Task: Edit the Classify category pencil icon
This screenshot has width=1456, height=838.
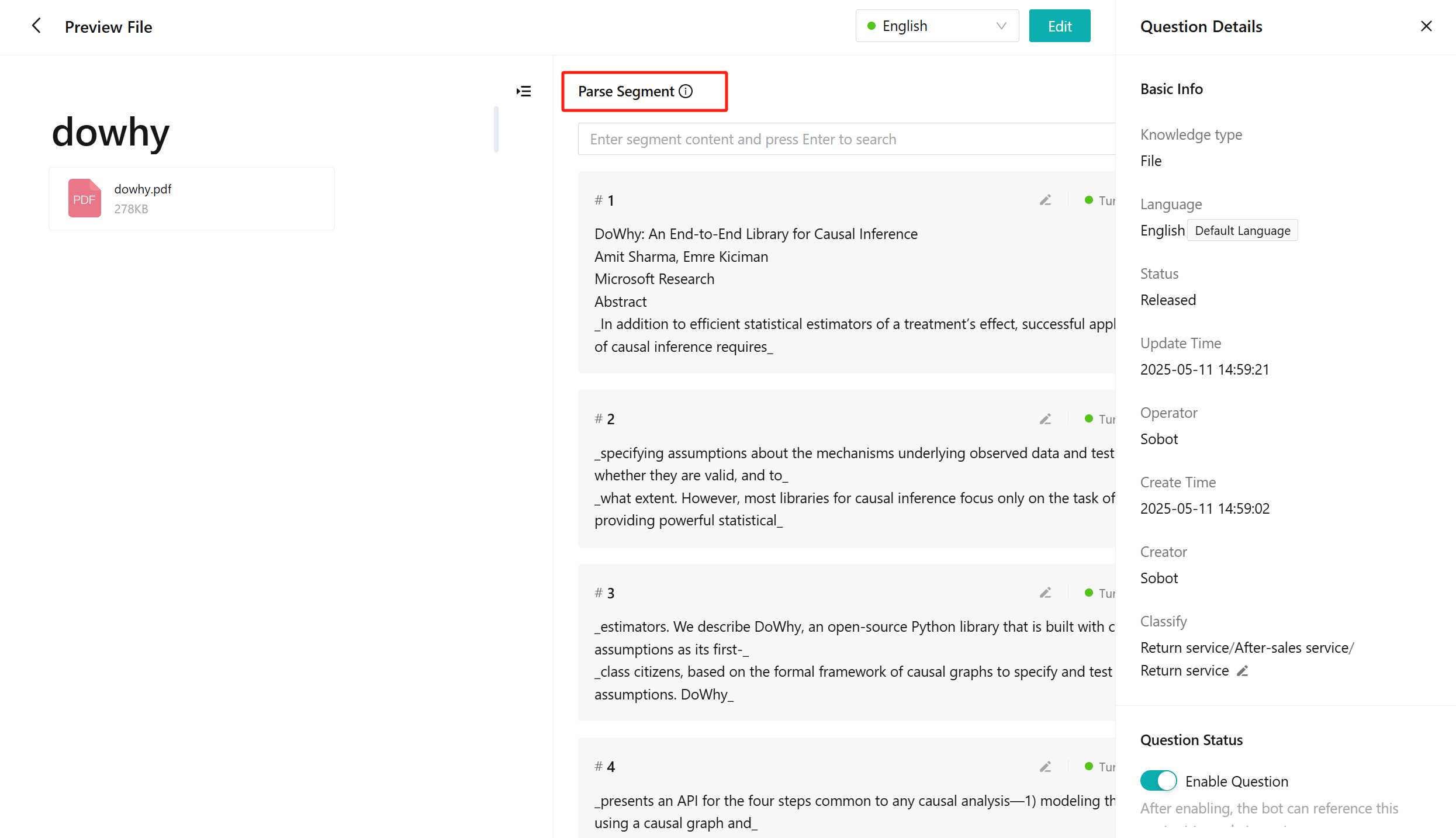Action: click(1243, 671)
